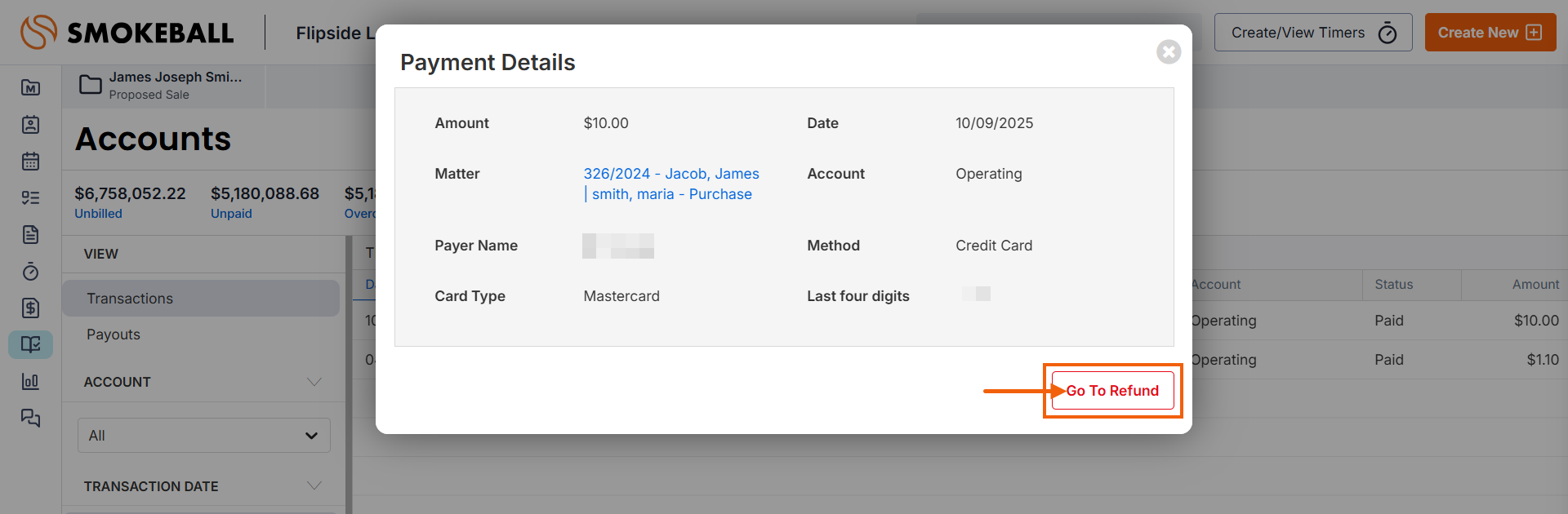Open the documents icon in sidebar
The image size is (1568, 514).
point(30,235)
